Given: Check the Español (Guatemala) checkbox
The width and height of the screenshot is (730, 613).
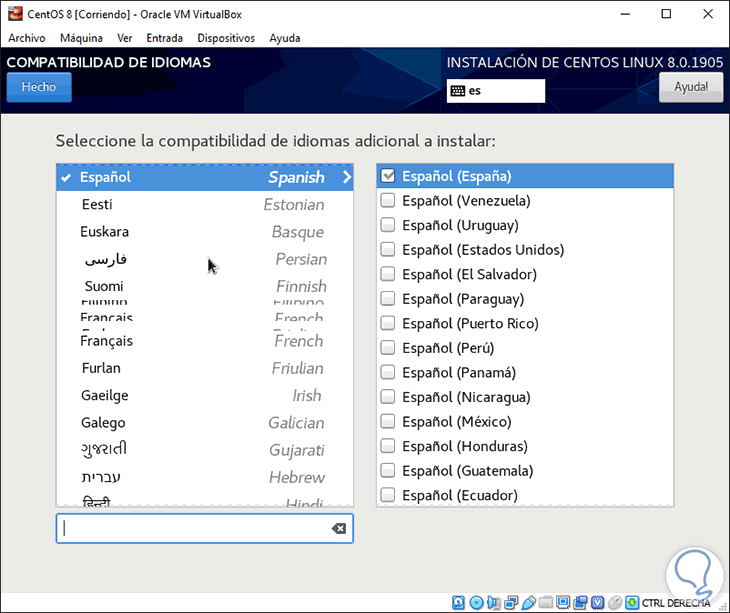Looking at the screenshot, I should tap(387, 471).
